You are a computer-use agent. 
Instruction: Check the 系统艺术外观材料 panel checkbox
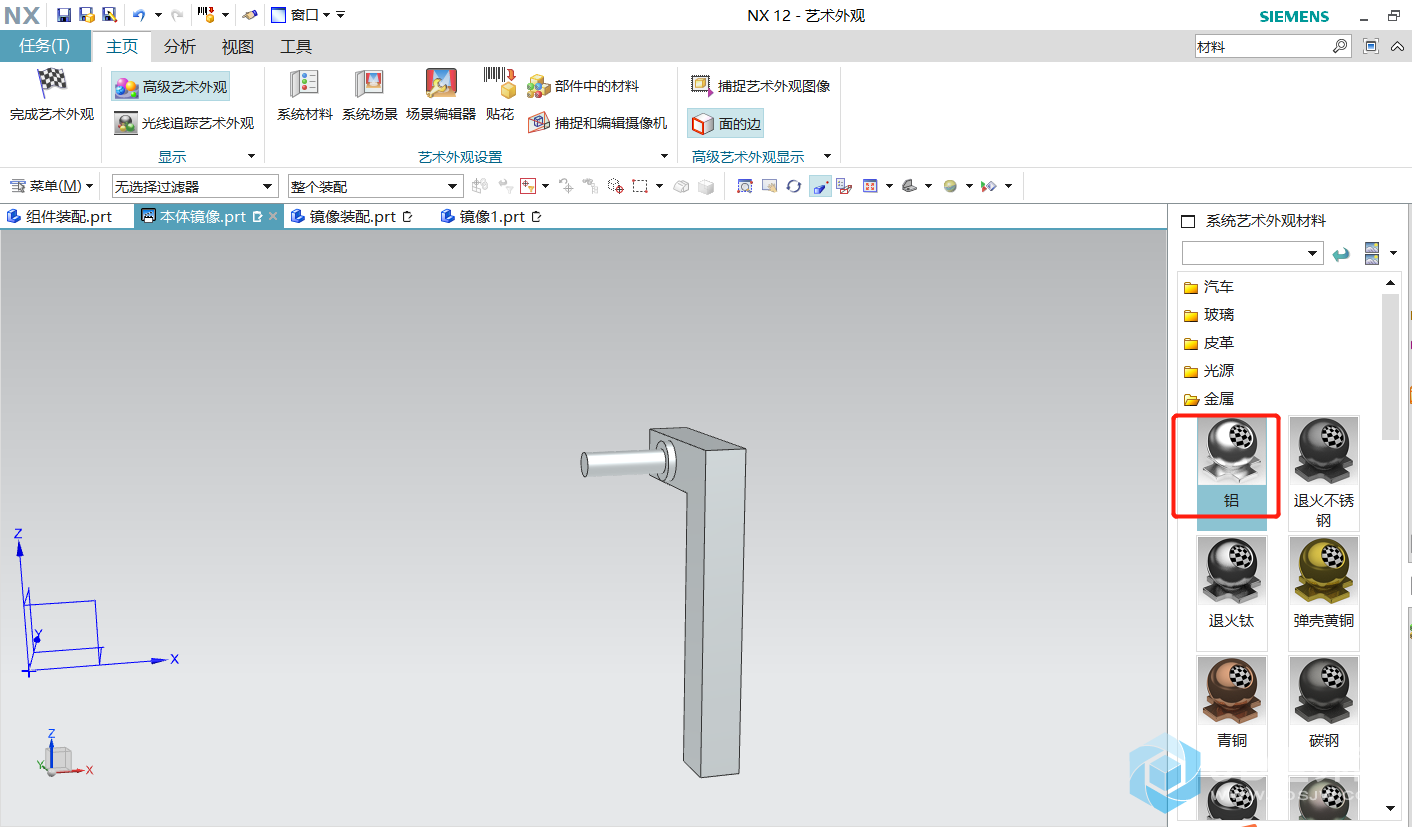click(1188, 221)
